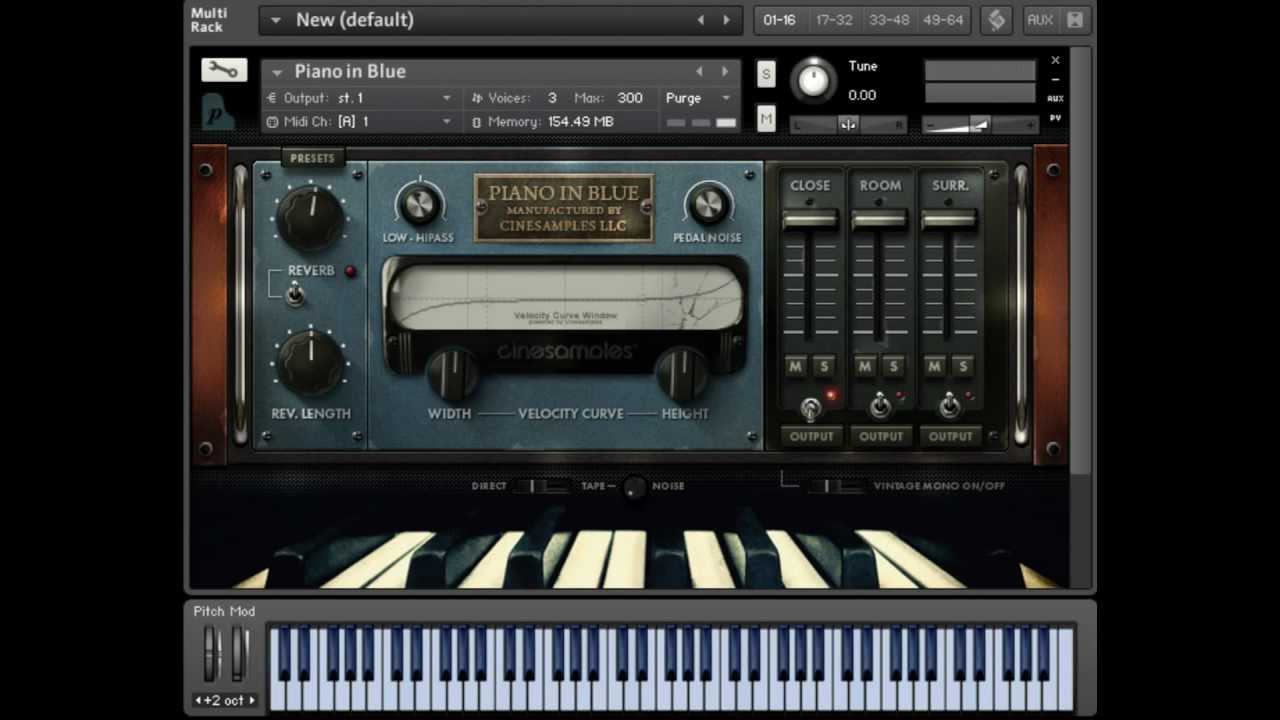
Task: Mute the Close mic channel
Action: 795,367
